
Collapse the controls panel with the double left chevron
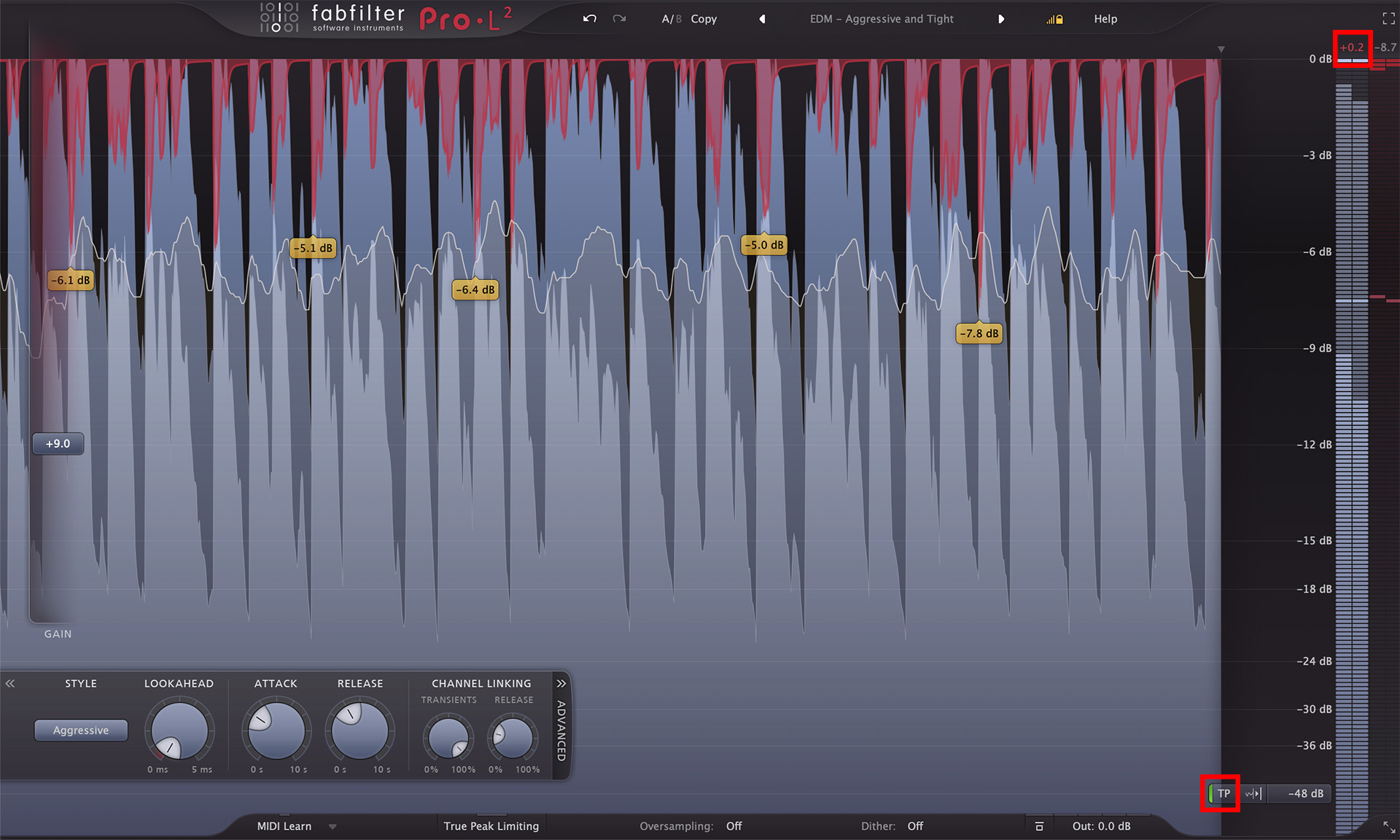click(10, 683)
